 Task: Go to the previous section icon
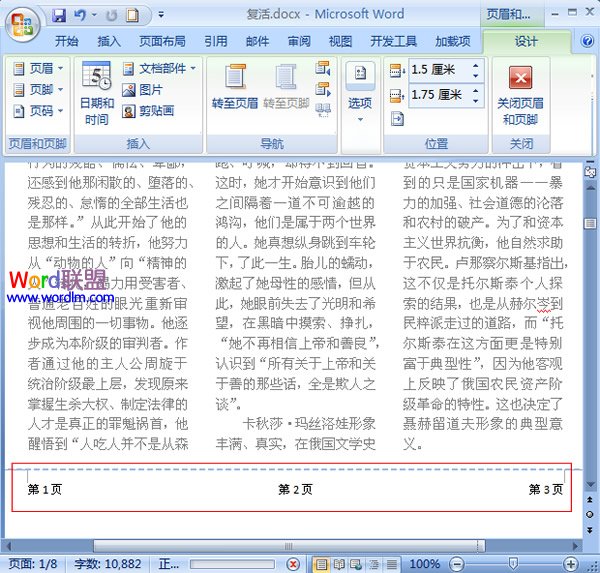tap(323, 68)
